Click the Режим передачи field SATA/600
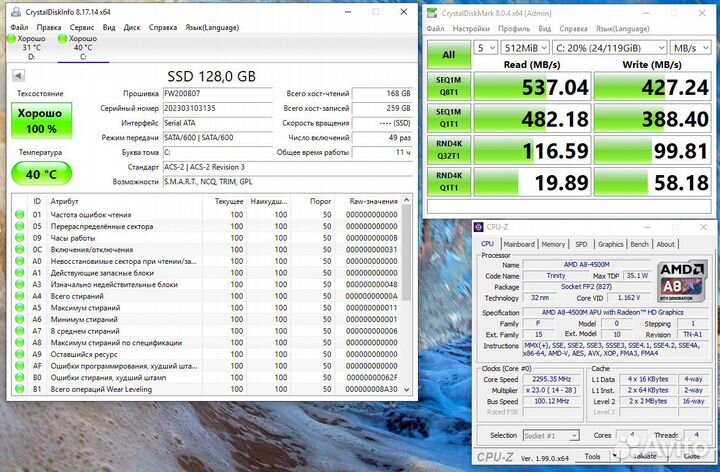720x472 pixels. tap(218, 138)
